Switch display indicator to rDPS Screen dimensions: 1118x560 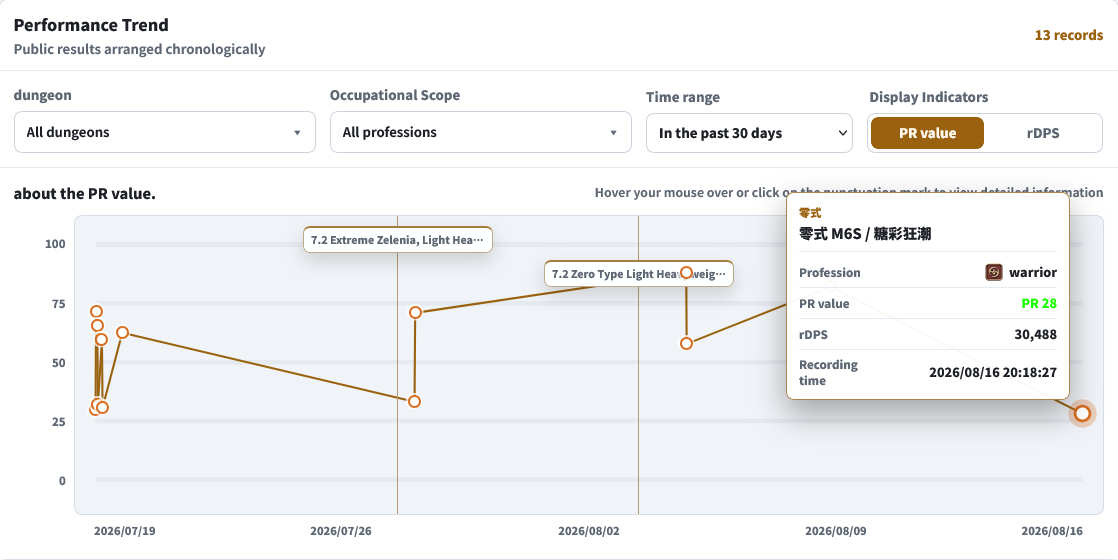point(1042,133)
